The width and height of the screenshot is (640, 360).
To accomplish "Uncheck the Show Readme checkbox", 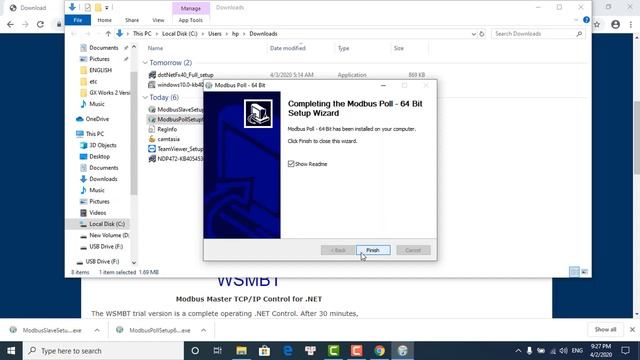I will point(291,164).
